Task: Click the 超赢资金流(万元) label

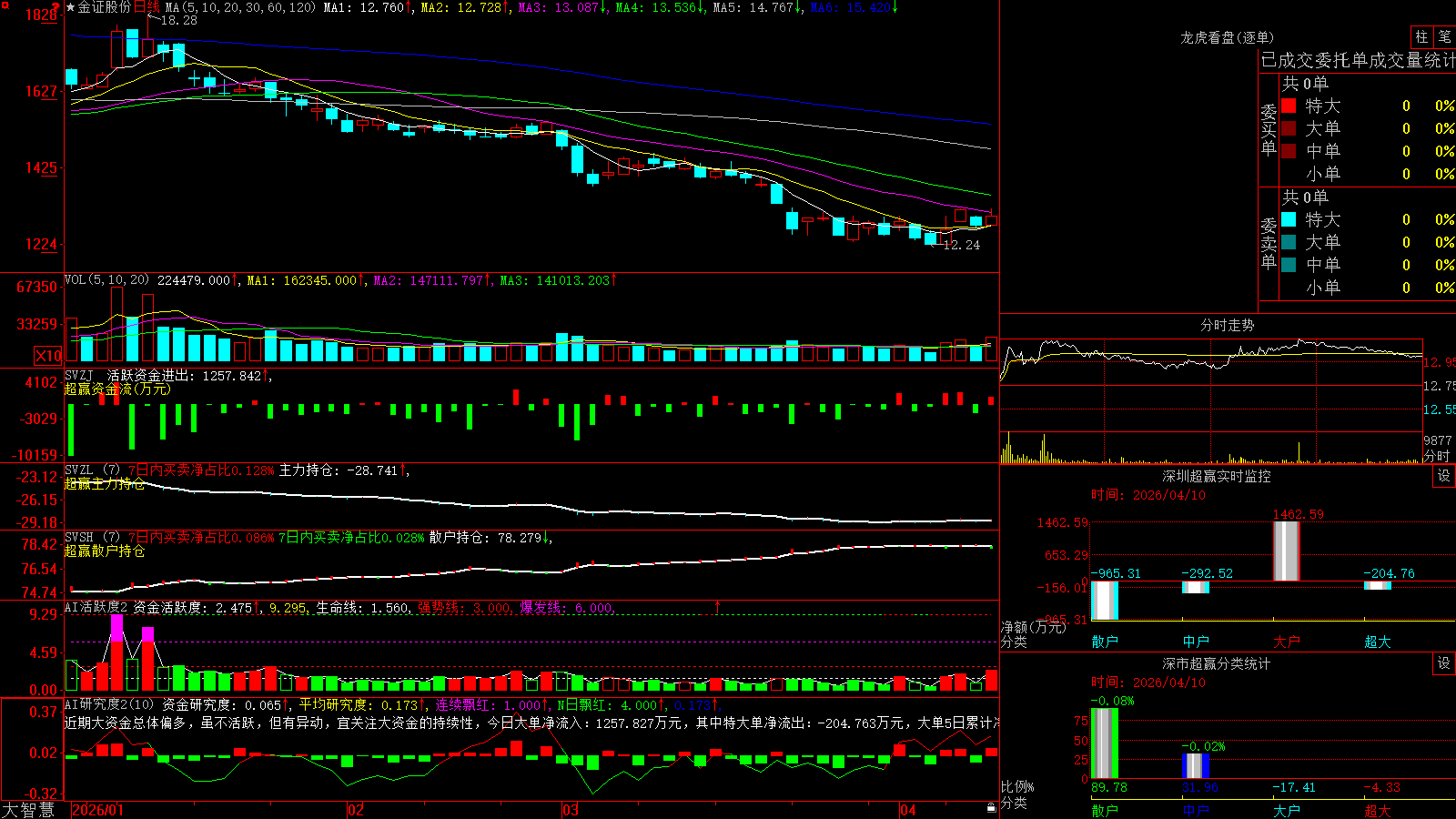Action: 116,389
